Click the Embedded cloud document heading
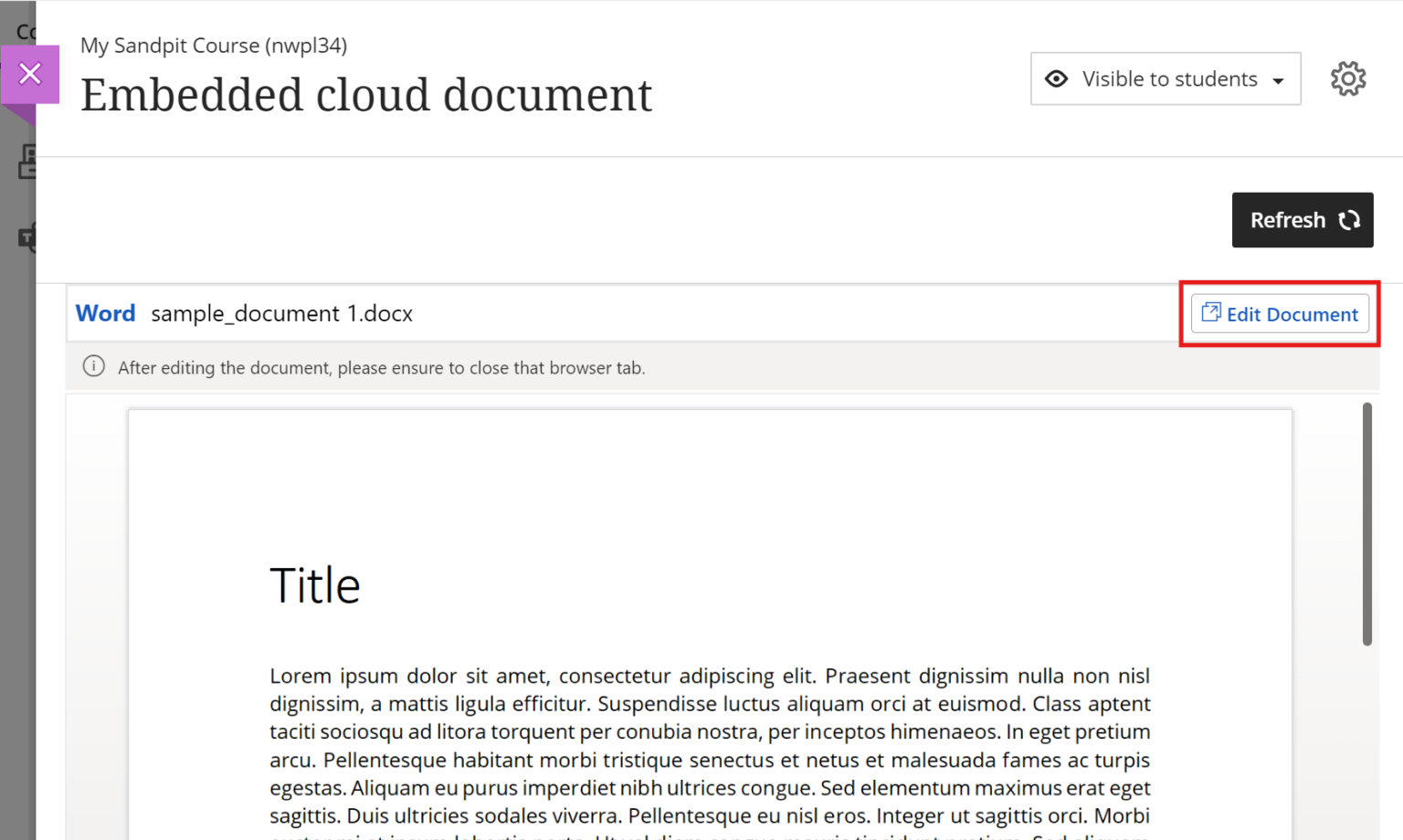Screen dimensions: 1403x840 (x=366, y=95)
